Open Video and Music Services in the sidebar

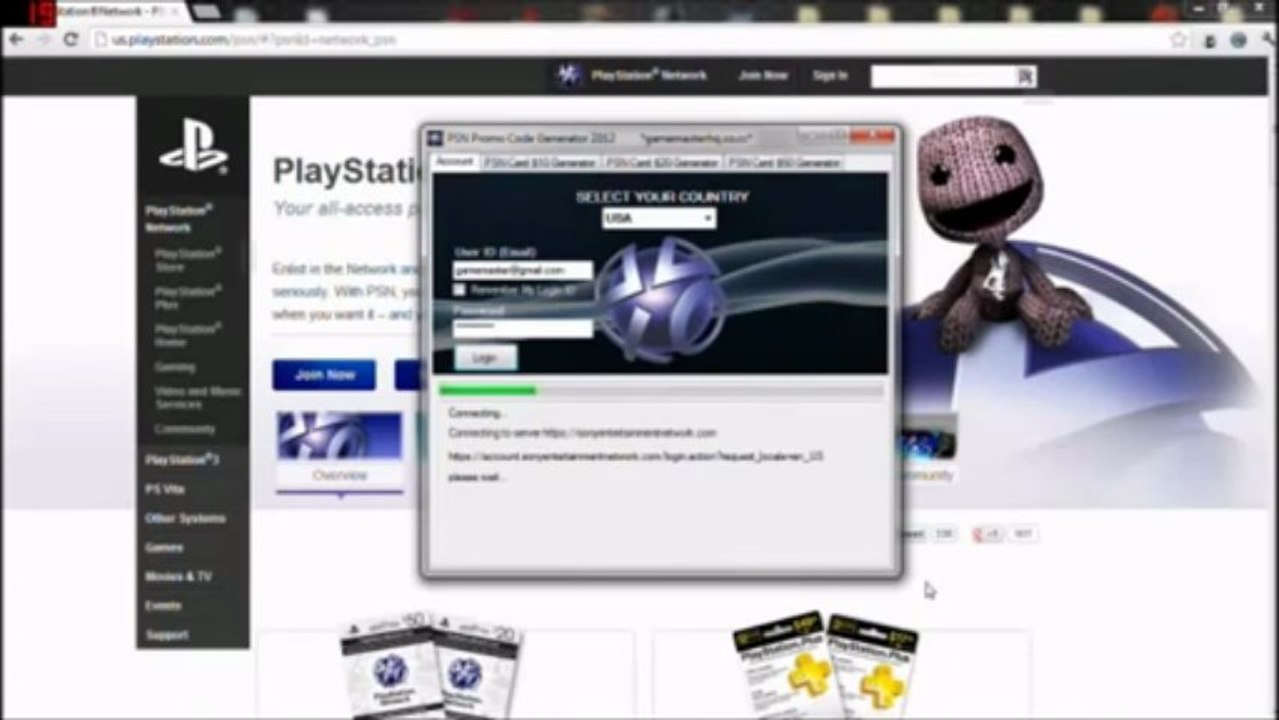[197, 398]
